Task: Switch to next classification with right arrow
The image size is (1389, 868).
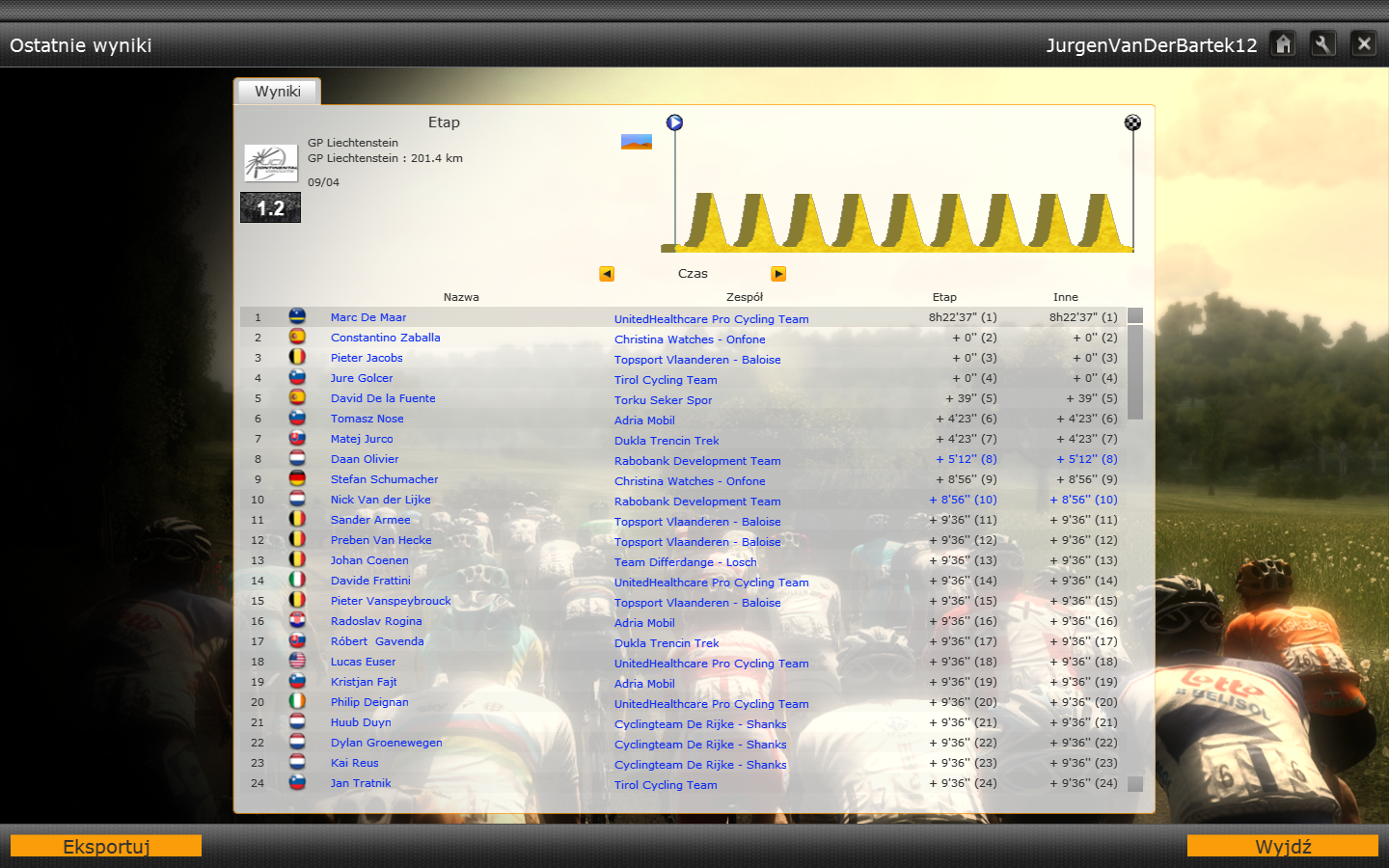Action: [778, 274]
